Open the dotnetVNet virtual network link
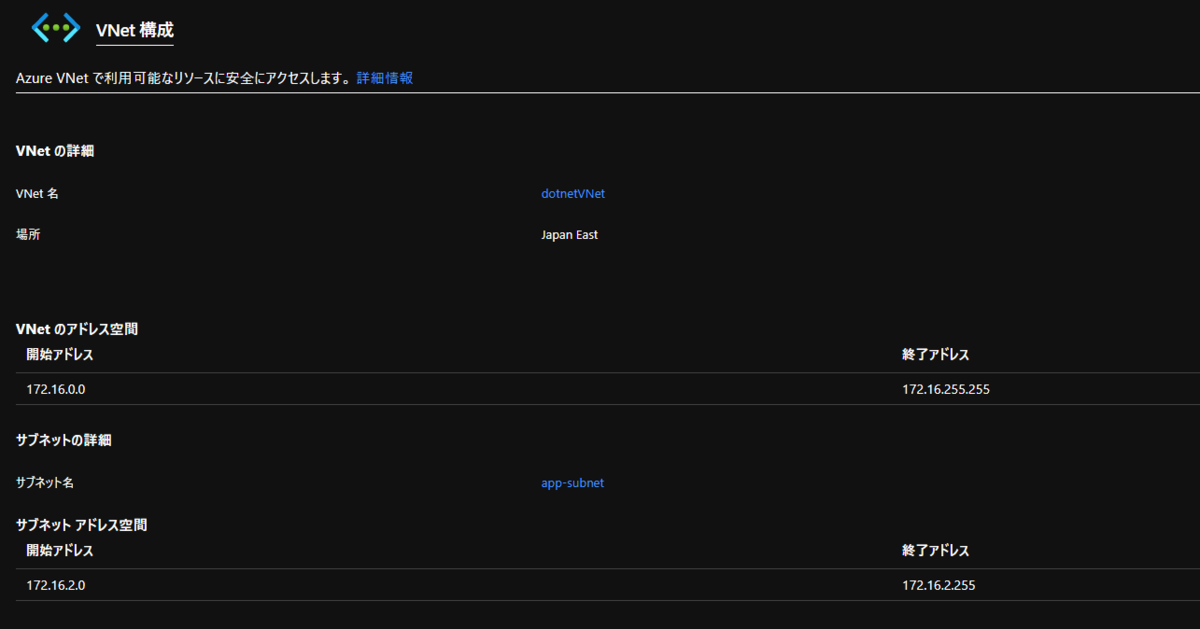The image size is (1200, 629). pyautogui.click(x=573, y=194)
